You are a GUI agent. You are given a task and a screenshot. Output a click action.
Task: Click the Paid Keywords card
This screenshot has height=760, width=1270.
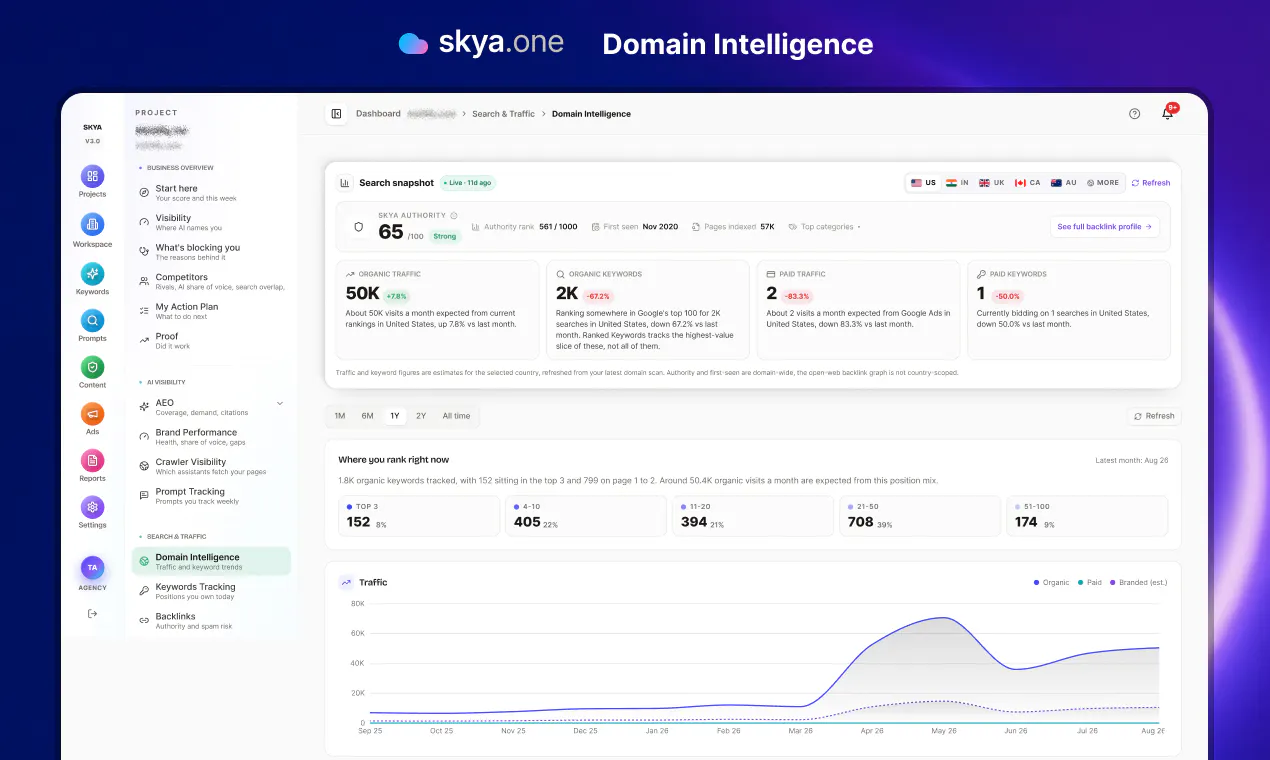[1069, 310]
